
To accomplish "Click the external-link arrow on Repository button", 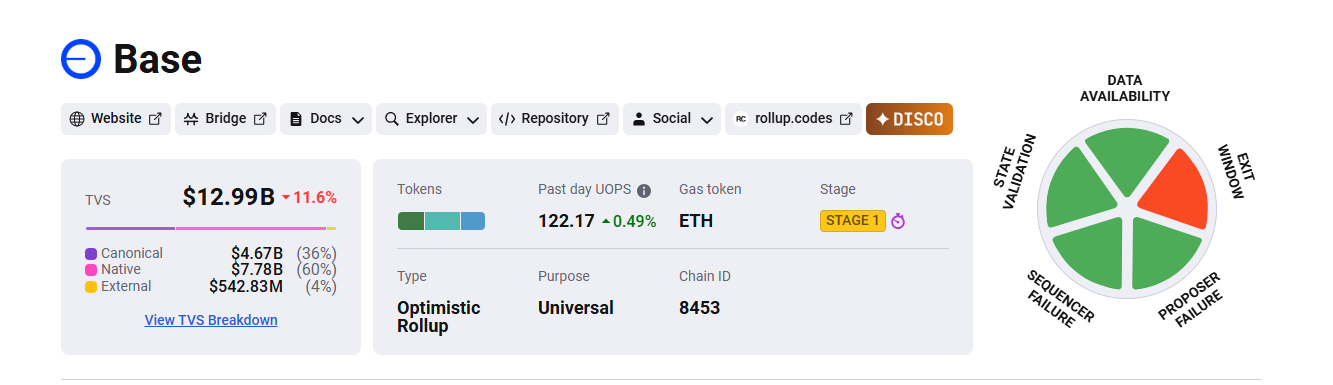I will 603,119.
